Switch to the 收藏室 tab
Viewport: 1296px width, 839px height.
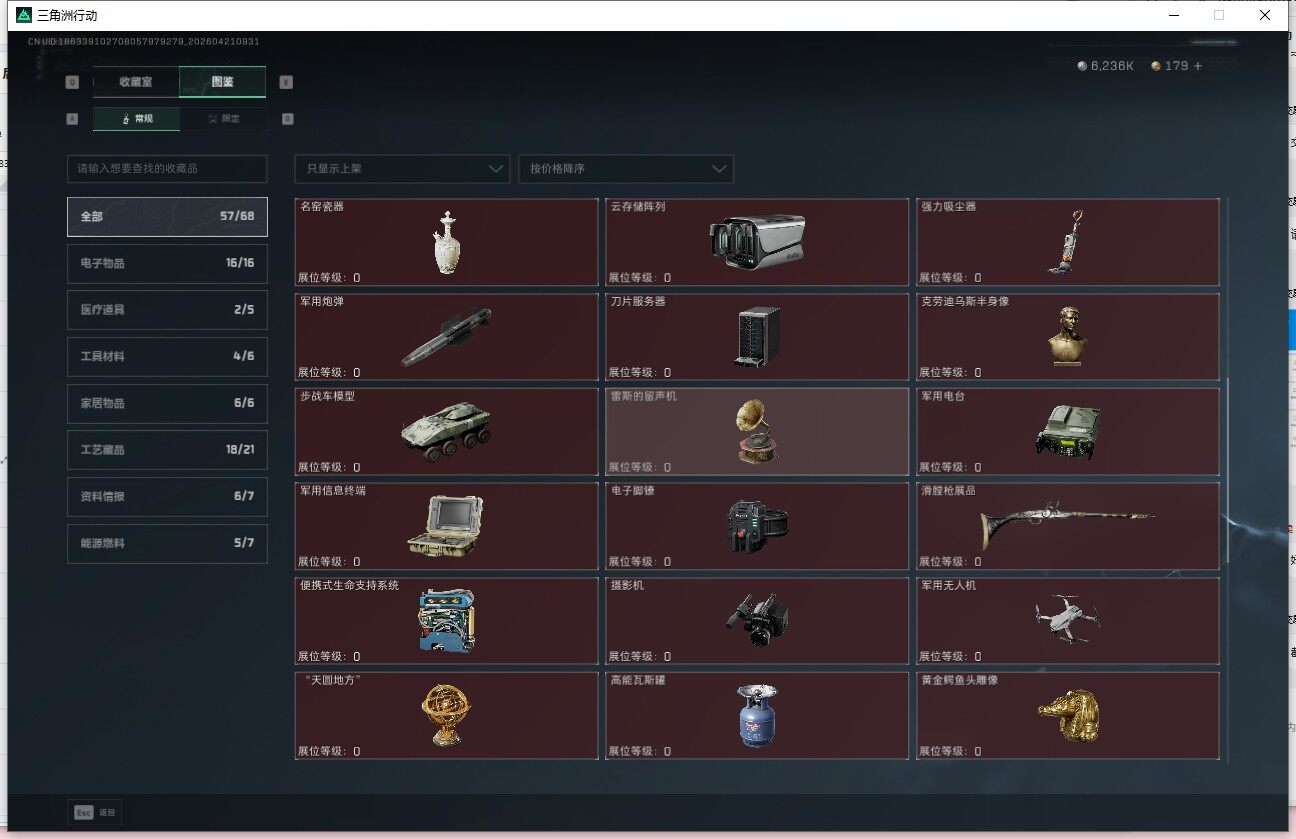pyautogui.click(x=136, y=82)
